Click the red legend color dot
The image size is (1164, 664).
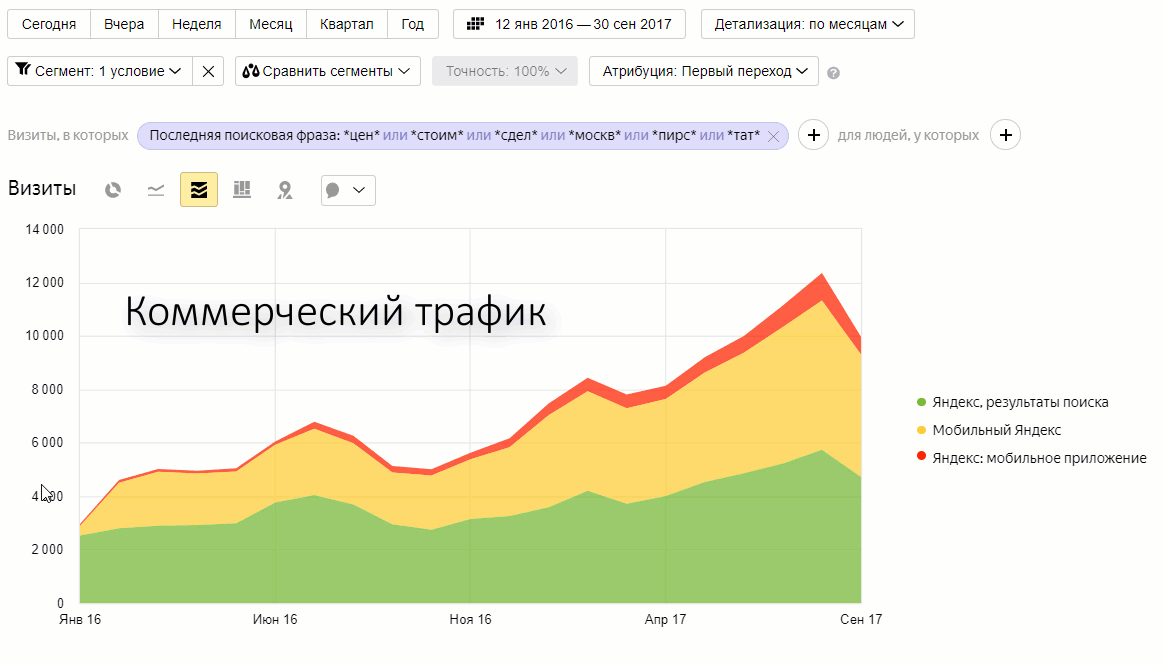click(921, 457)
